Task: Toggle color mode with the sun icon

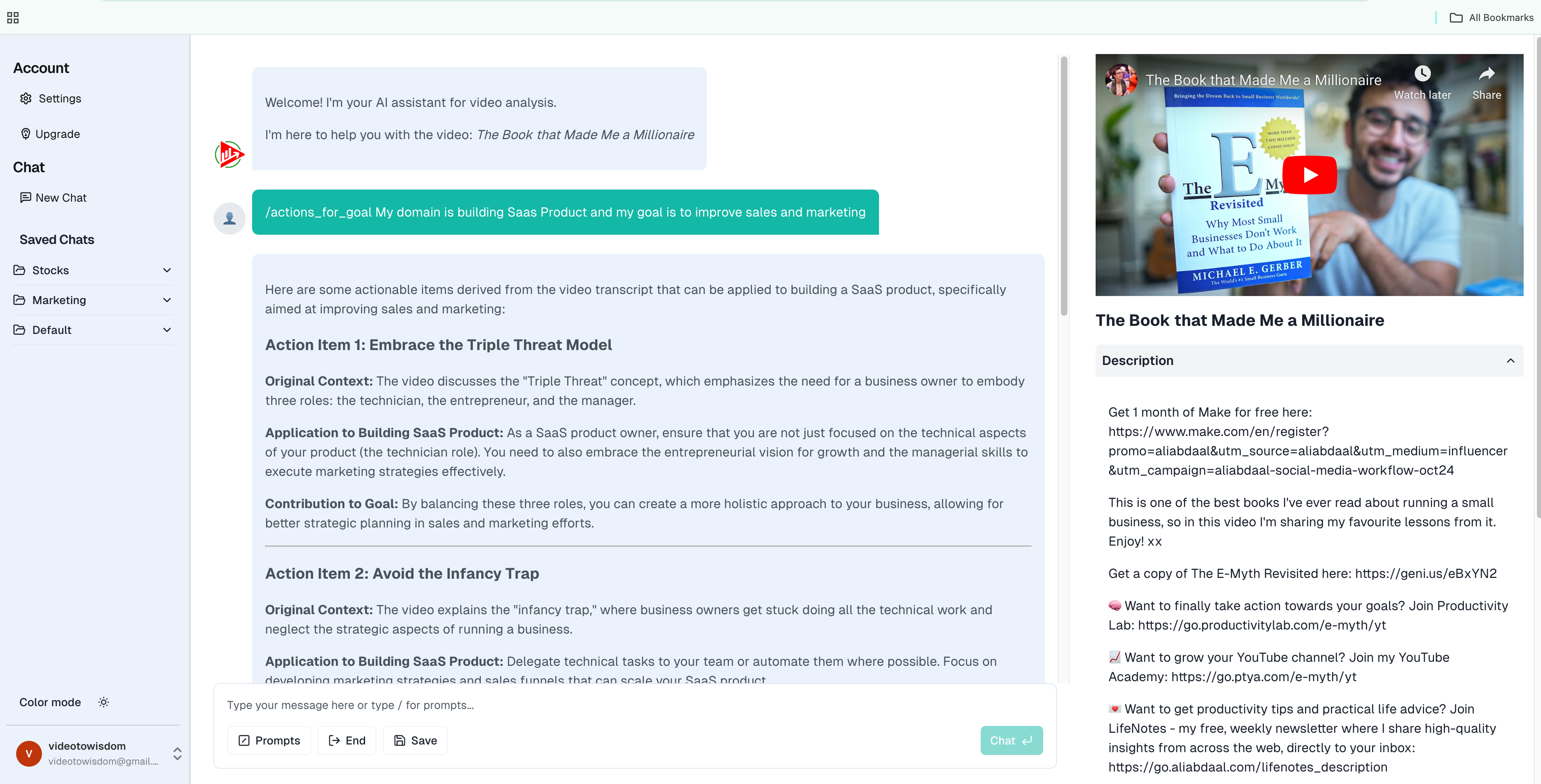Action: coord(104,702)
